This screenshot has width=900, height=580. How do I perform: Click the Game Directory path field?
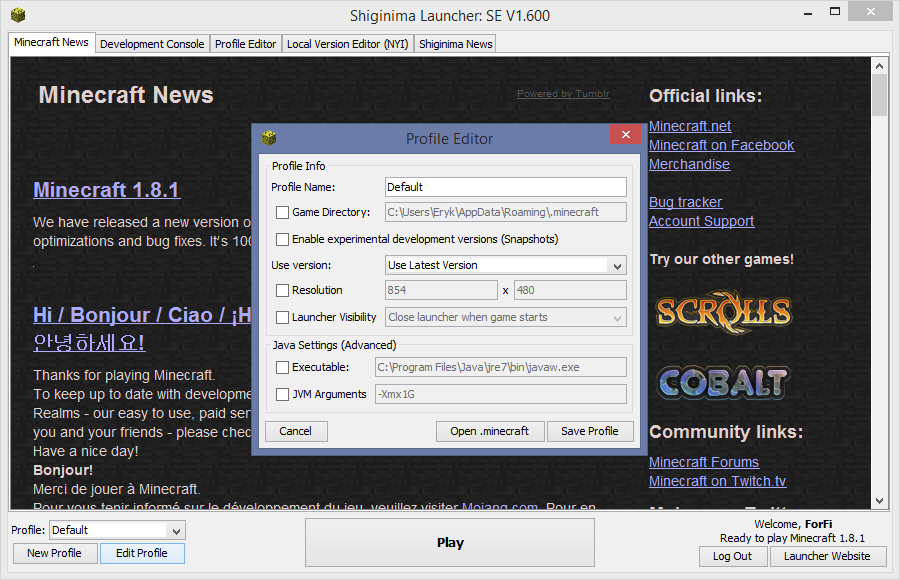click(x=506, y=212)
